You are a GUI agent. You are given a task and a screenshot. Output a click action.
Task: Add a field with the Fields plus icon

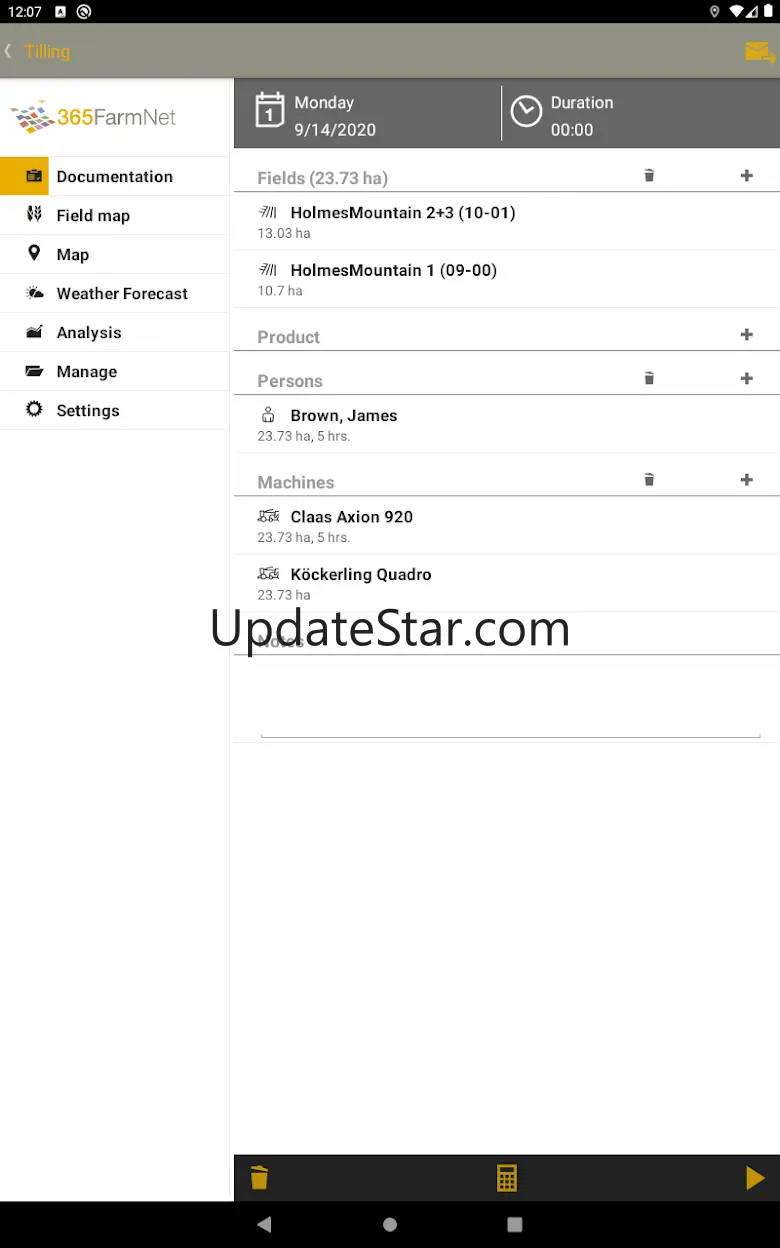[746, 176]
